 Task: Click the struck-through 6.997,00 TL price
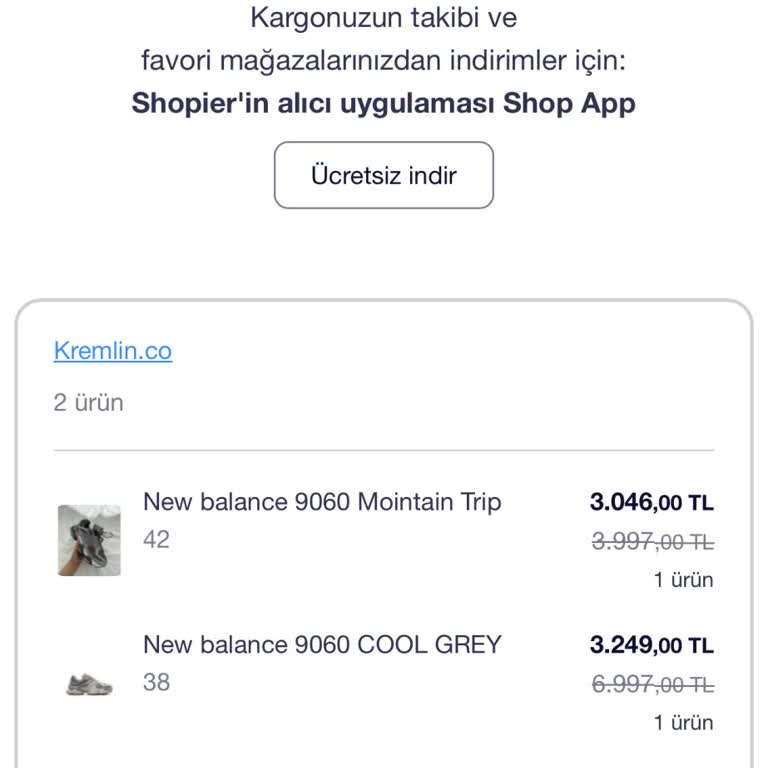click(x=653, y=684)
